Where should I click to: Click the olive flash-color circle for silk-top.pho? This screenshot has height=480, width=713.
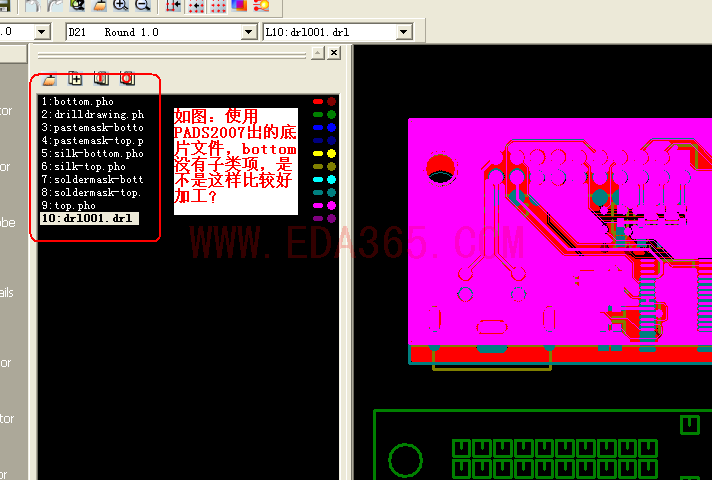(x=332, y=166)
